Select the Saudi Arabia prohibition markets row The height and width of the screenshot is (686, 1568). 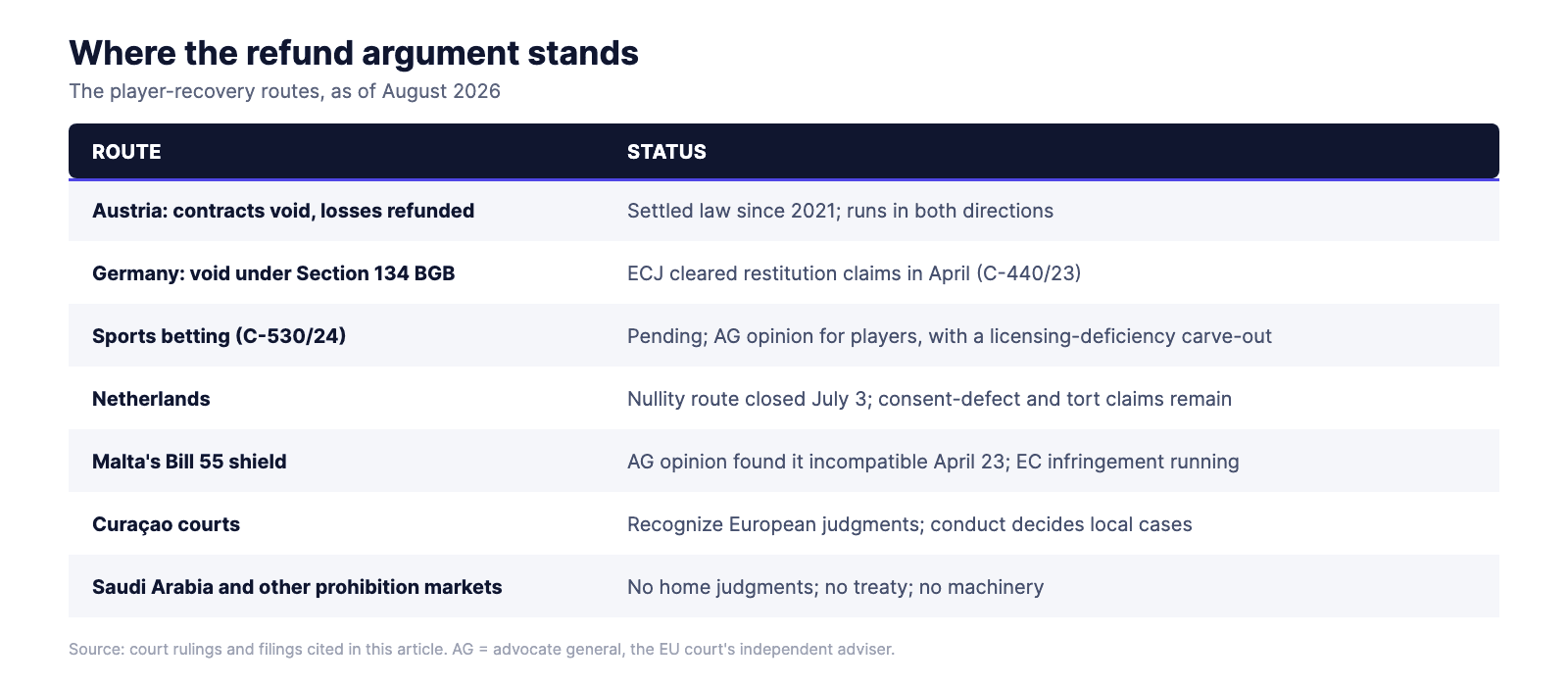click(784, 586)
